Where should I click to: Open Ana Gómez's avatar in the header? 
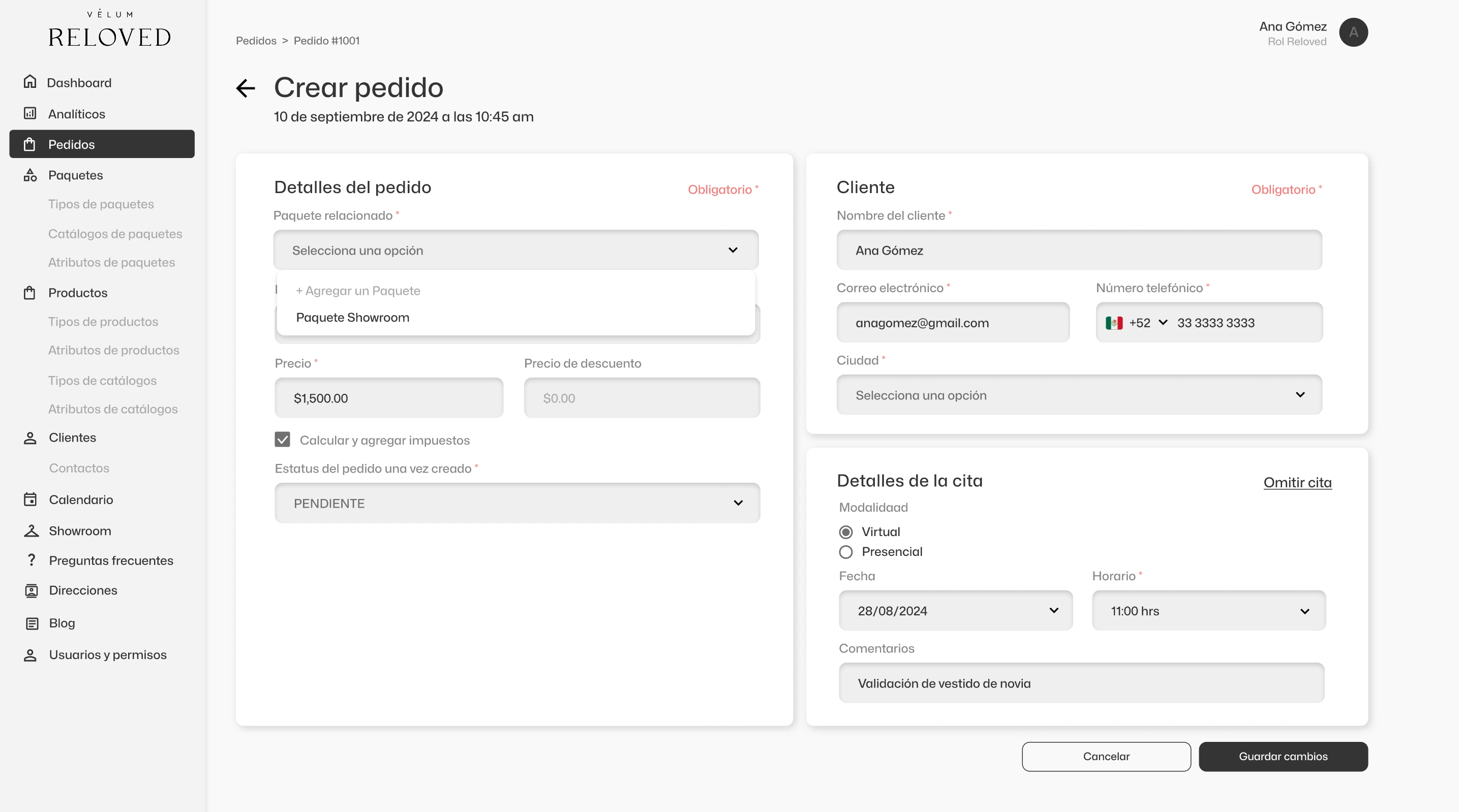tap(1354, 33)
